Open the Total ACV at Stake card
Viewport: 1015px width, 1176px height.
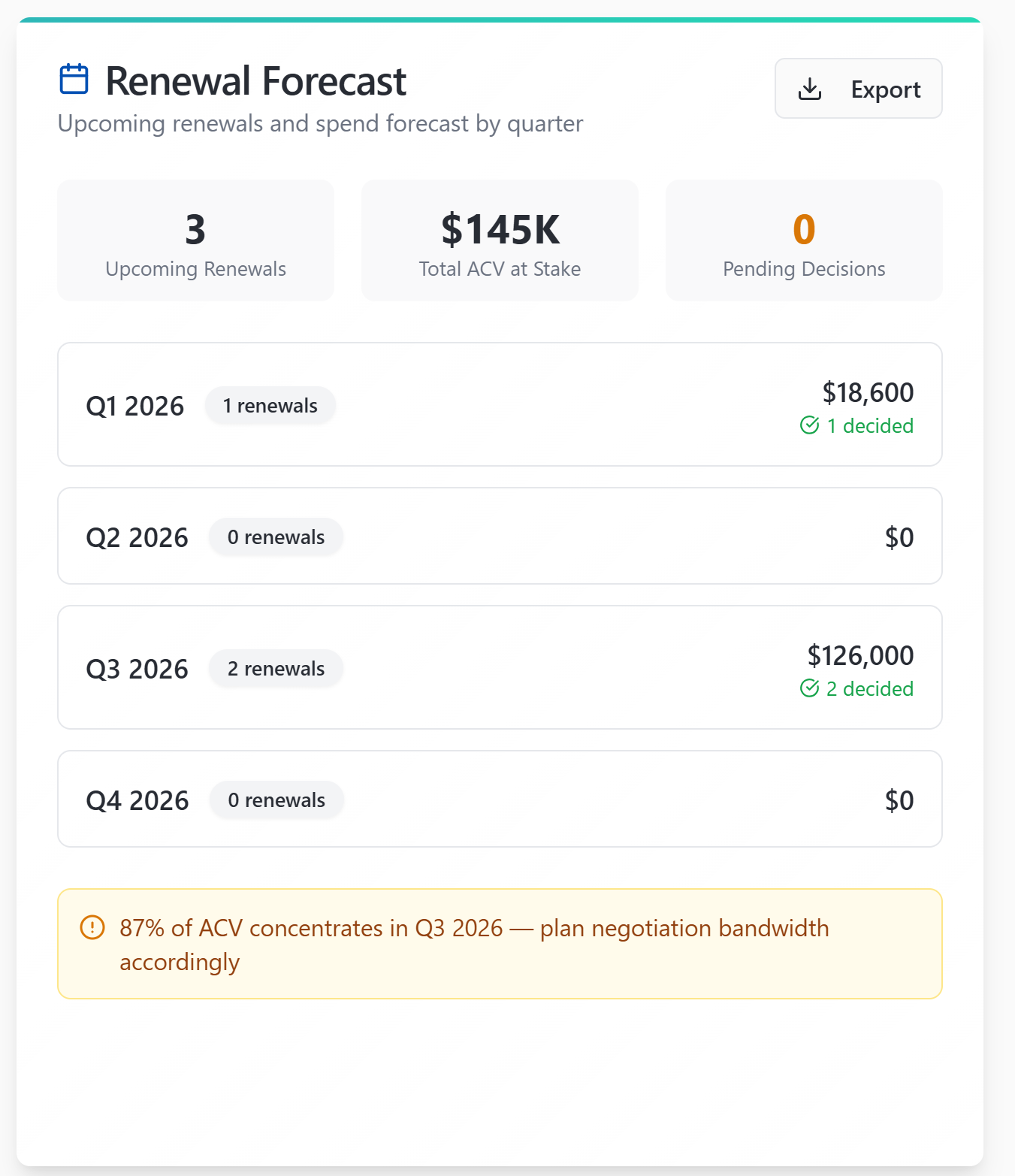coord(500,240)
